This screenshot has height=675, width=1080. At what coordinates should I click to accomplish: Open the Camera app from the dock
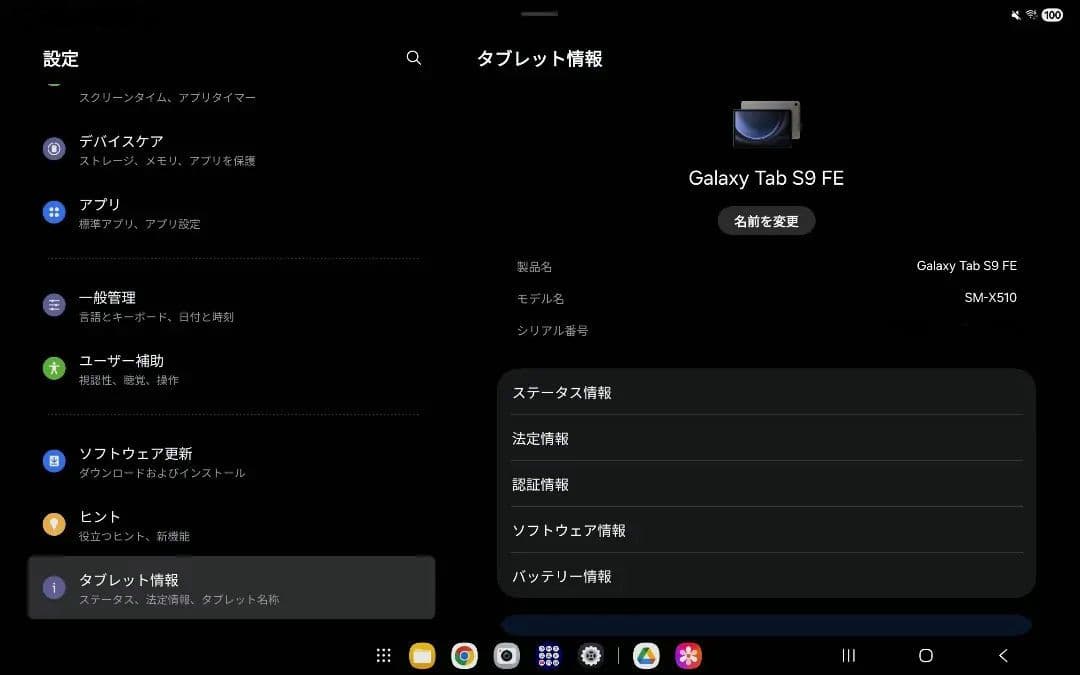pos(506,655)
